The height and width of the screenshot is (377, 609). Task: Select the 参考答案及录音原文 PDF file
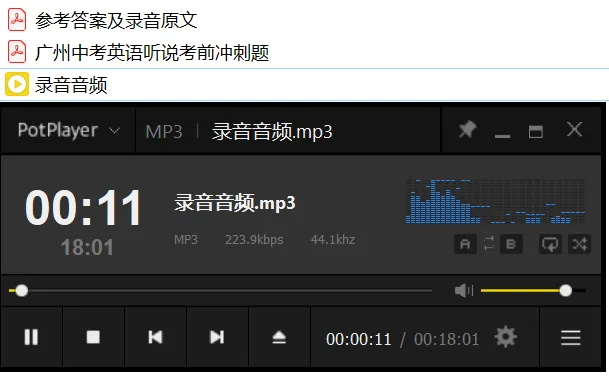click(116, 21)
